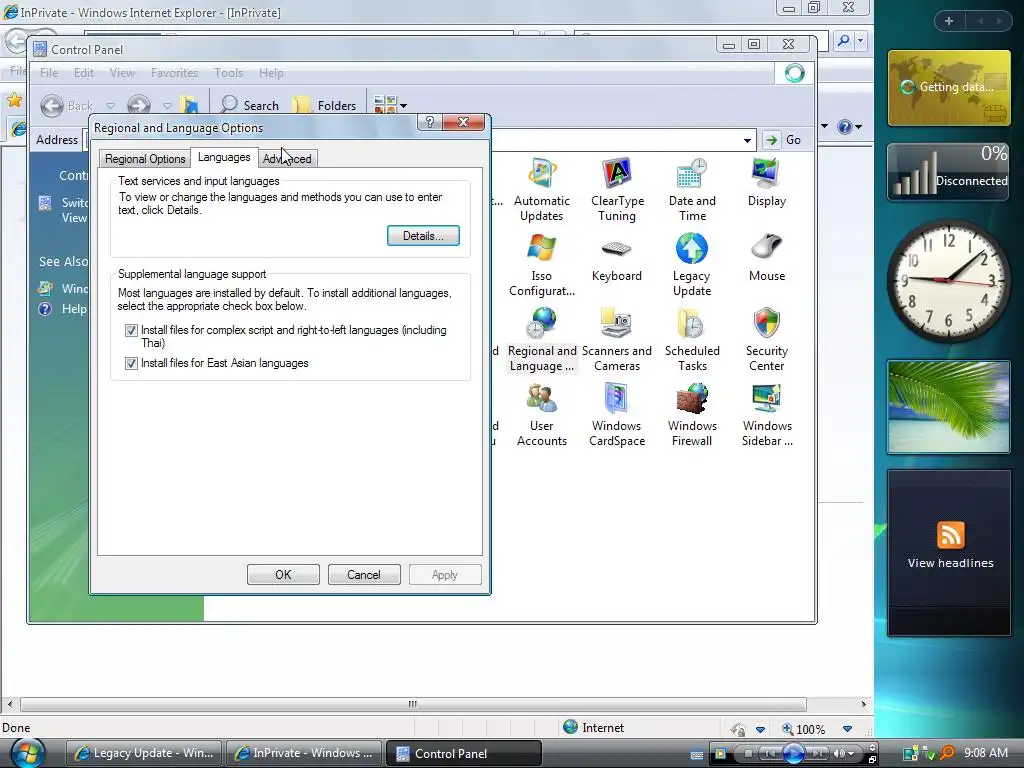
Task: Open Date and Time icon
Action: tap(692, 174)
